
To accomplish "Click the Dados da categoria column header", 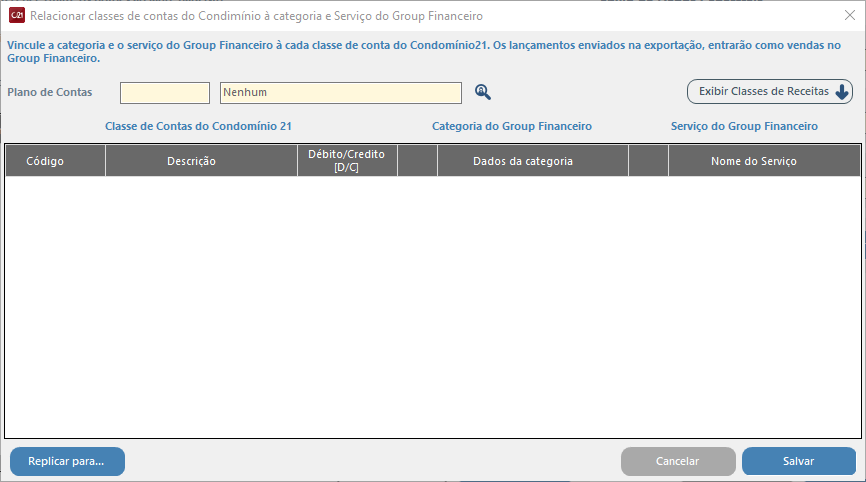I will pyautogui.click(x=533, y=161).
